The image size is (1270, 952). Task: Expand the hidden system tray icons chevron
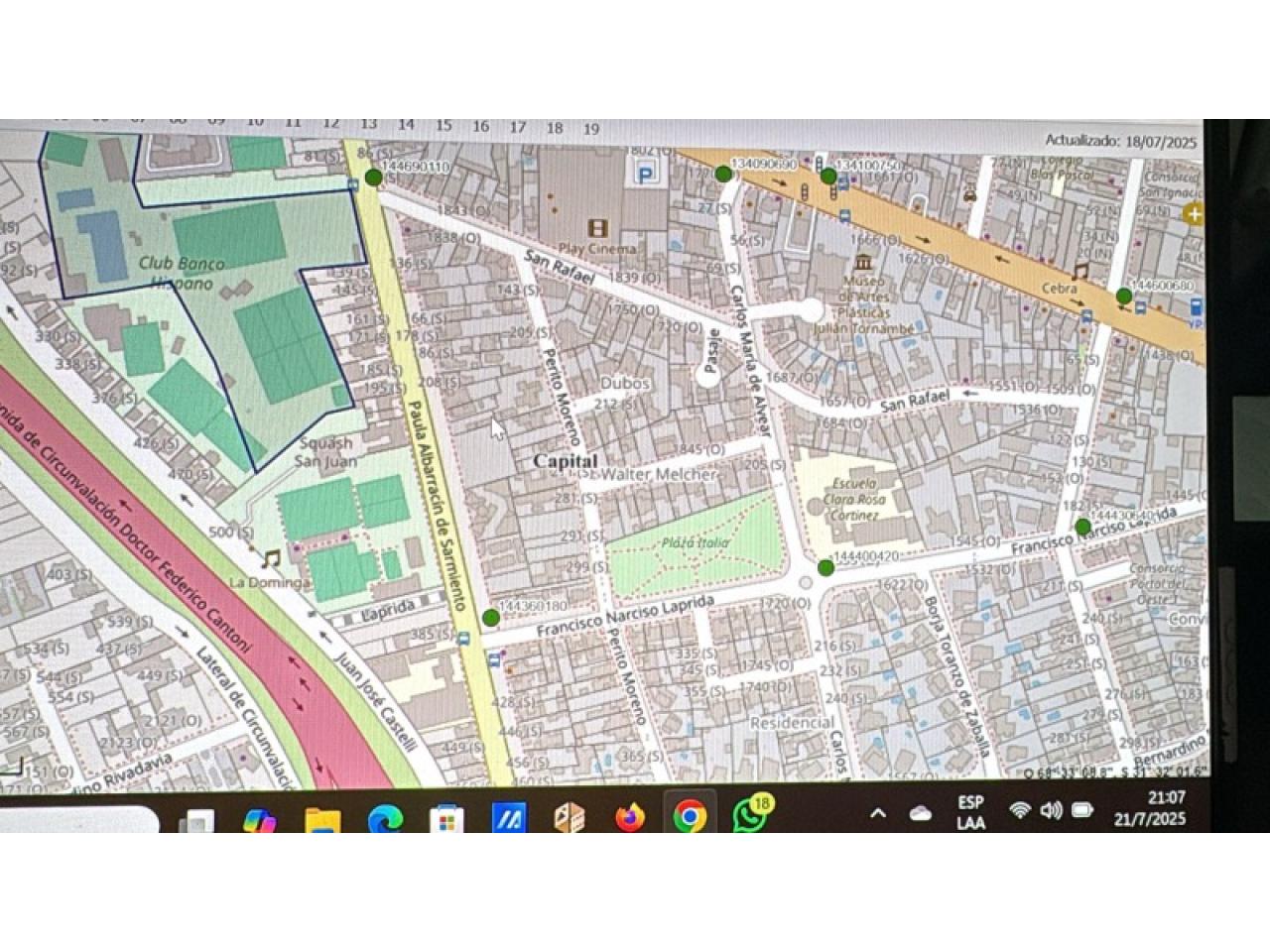878,813
